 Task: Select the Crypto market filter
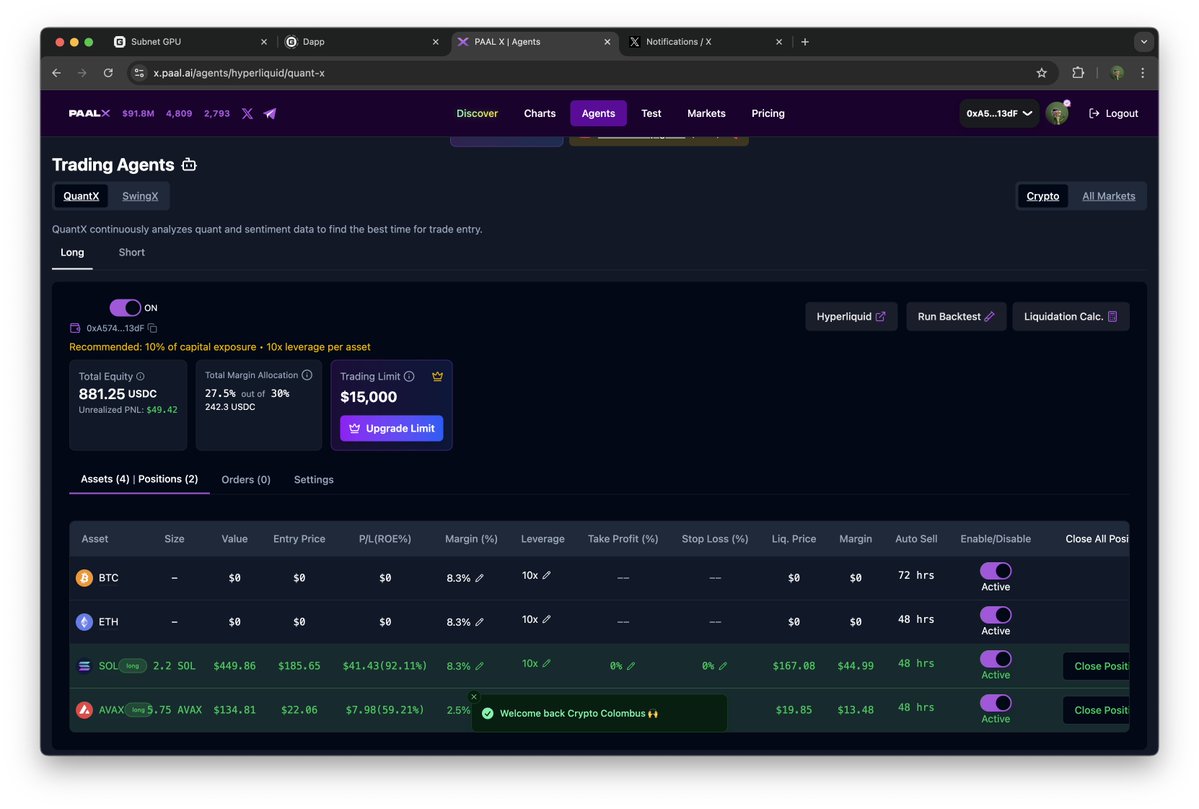1042,196
